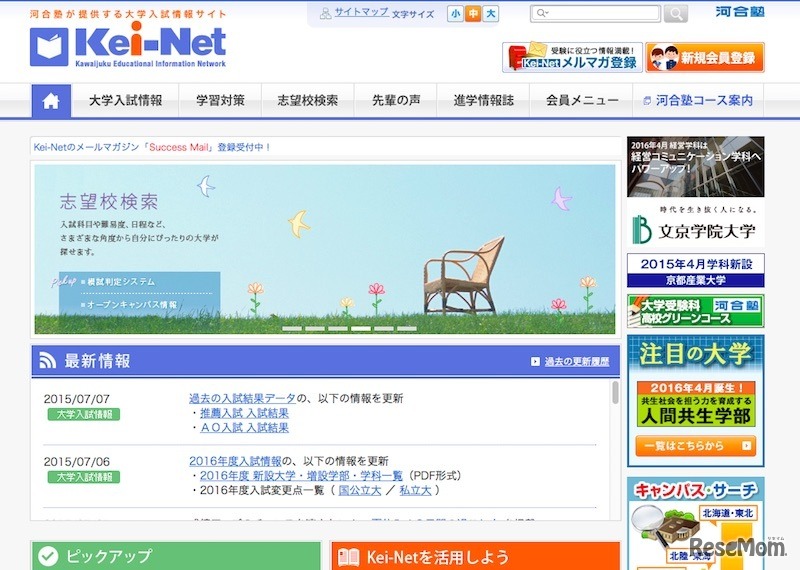
Task: Click 大学入試情報 tag under 2015/07/07
Action: (x=84, y=414)
